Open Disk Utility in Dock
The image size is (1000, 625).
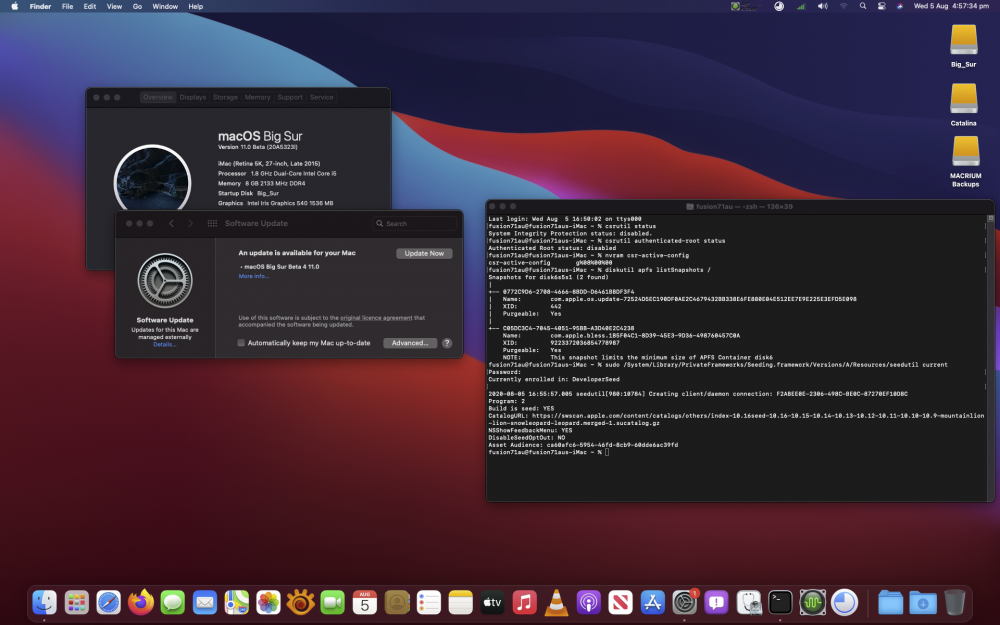tap(749, 602)
